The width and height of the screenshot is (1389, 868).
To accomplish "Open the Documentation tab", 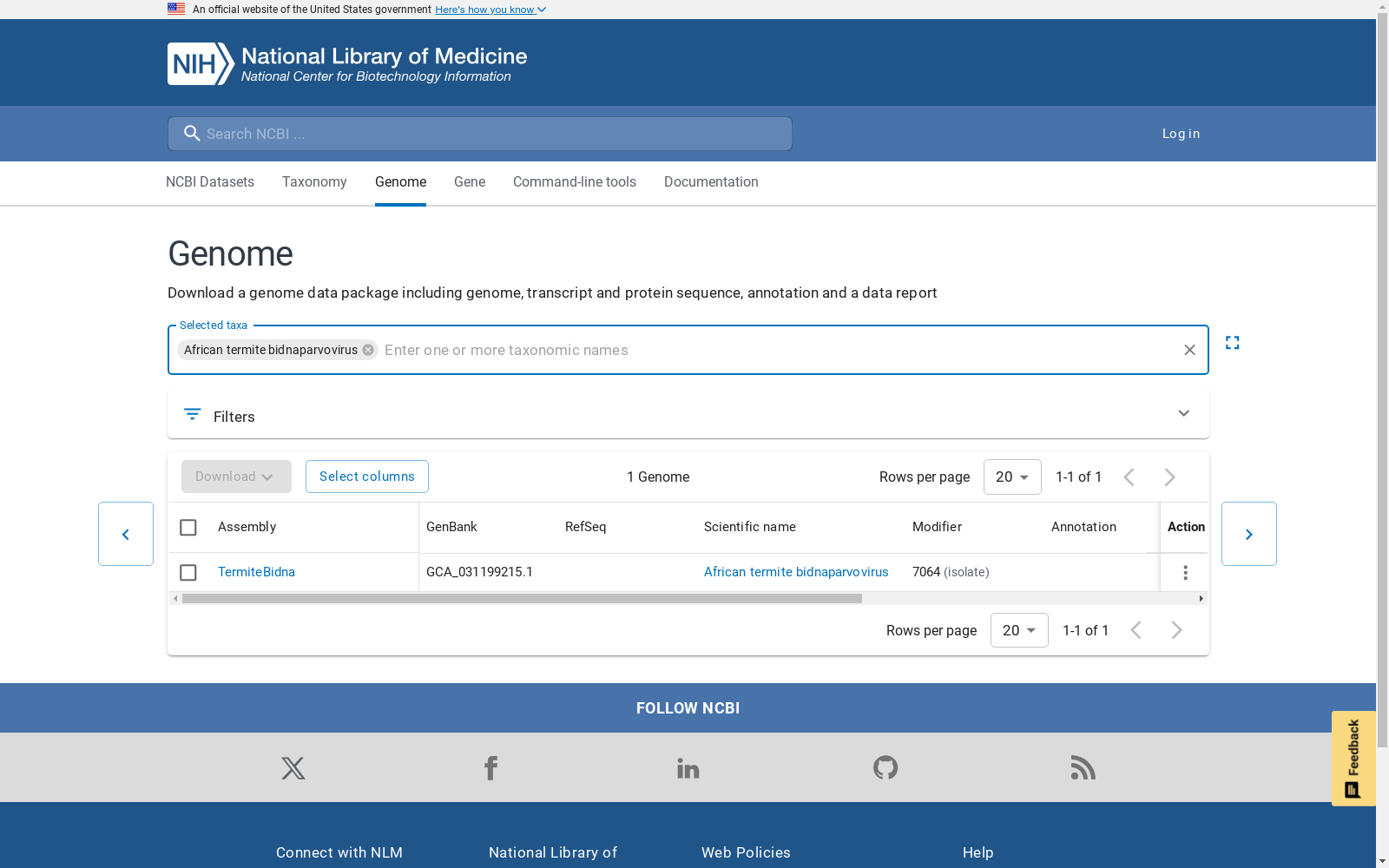I will click(711, 182).
